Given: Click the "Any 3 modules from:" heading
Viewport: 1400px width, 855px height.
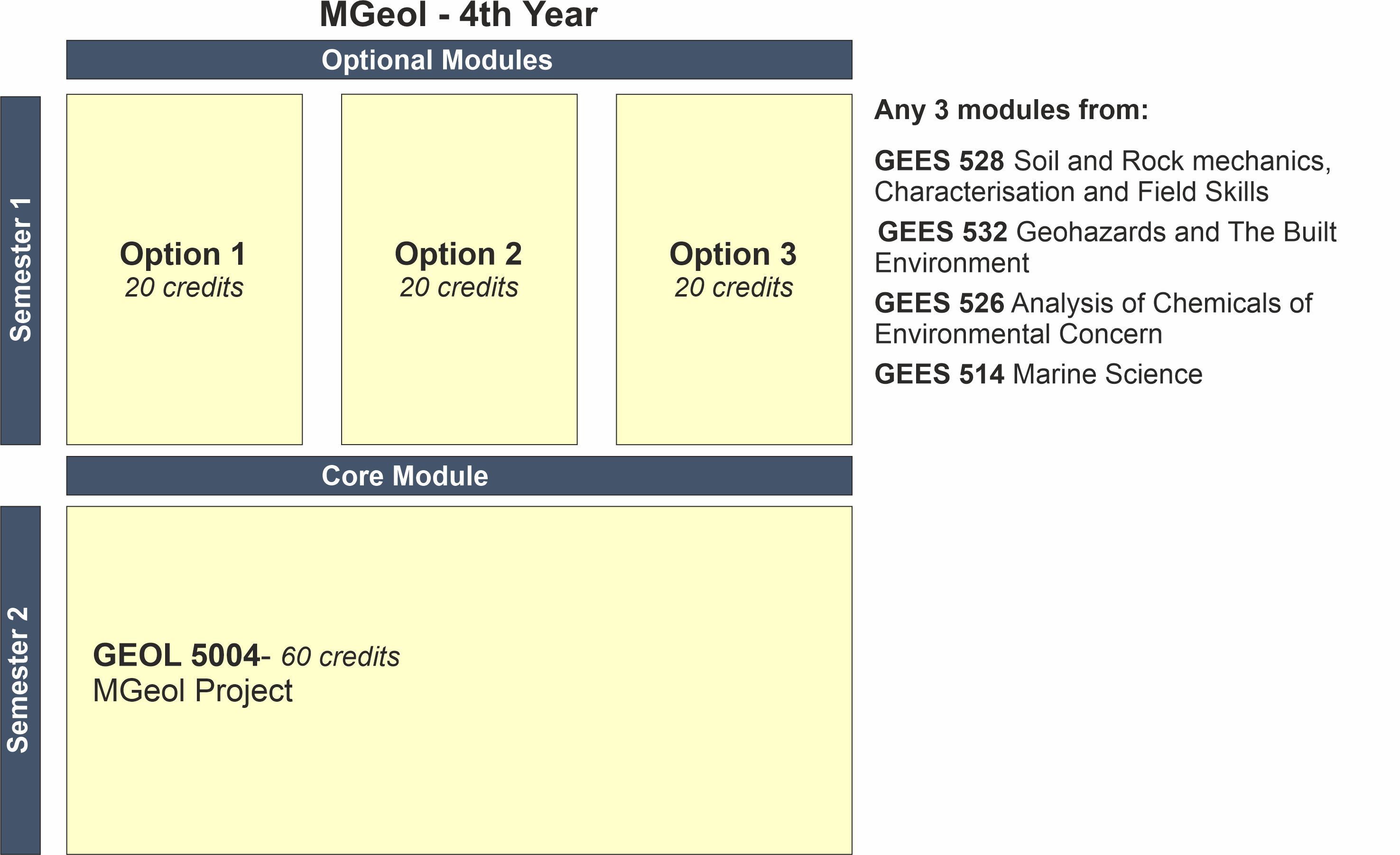Looking at the screenshot, I should coord(1011,110).
